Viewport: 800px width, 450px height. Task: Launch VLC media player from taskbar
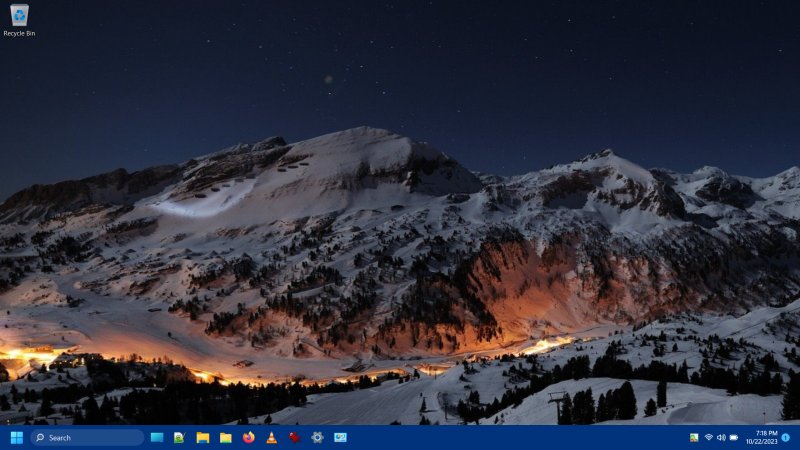tap(271, 437)
